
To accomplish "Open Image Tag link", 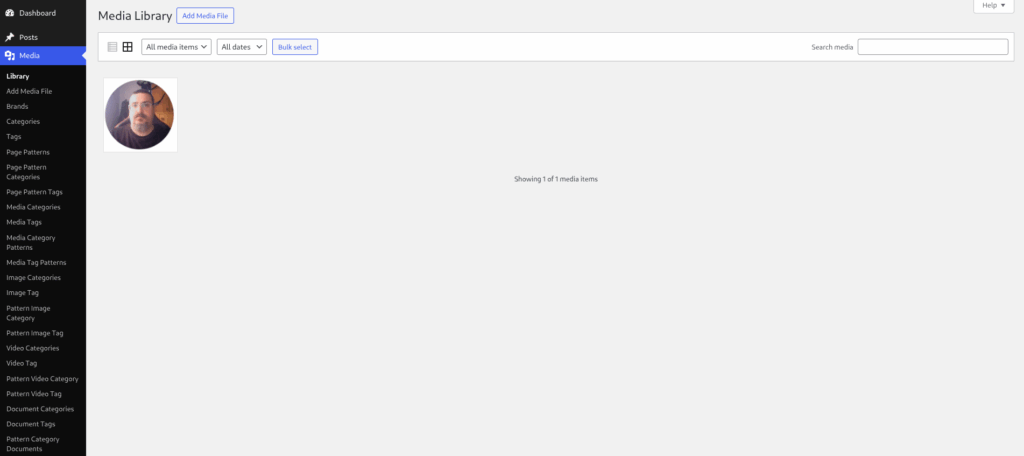I will click(x=23, y=293).
